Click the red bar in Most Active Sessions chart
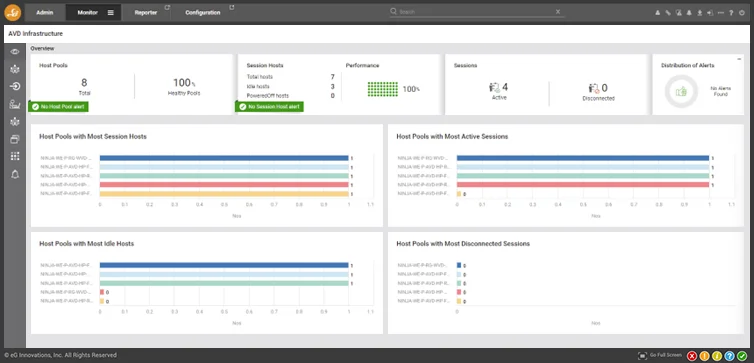This screenshot has width=754, height=363. 583,185
